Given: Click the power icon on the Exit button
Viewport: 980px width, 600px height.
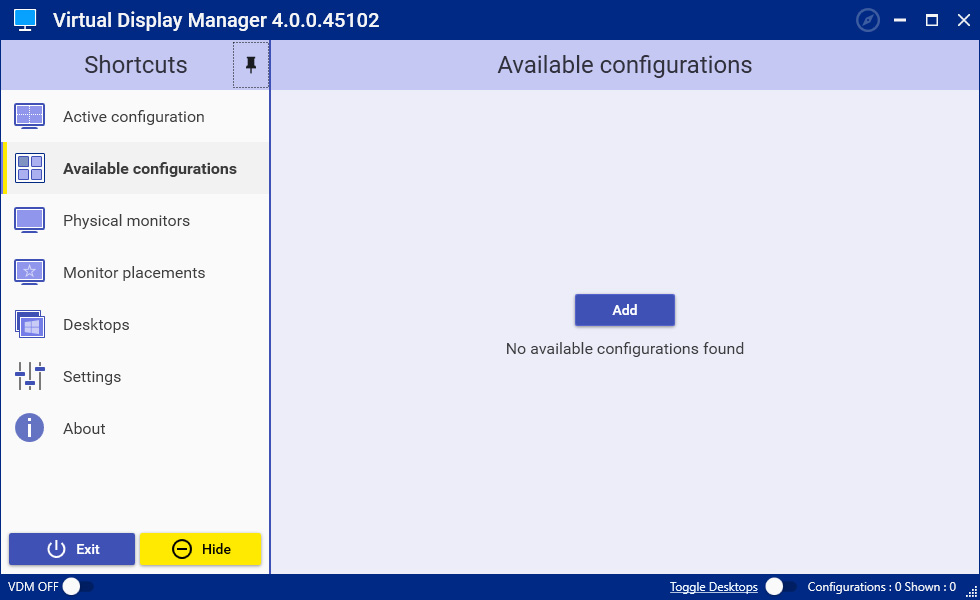Looking at the screenshot, I should (56, 549).
